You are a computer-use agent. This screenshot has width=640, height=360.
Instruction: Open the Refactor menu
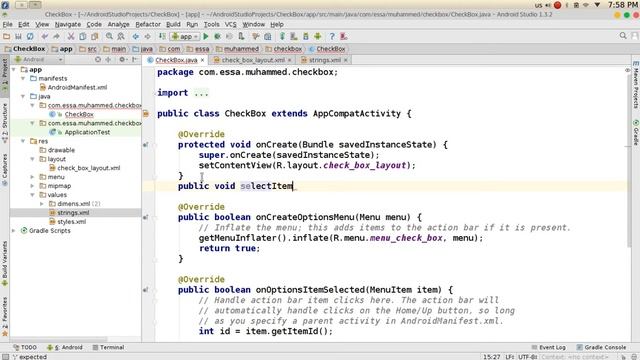pos(148,24)
